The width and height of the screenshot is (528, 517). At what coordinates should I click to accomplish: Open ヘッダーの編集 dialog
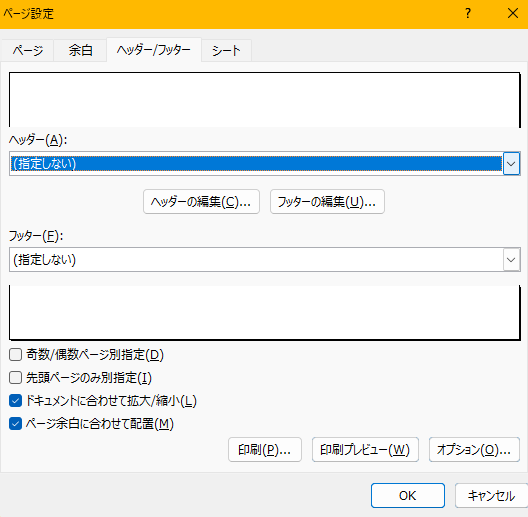pyautogui.click(x=201, y=202)
